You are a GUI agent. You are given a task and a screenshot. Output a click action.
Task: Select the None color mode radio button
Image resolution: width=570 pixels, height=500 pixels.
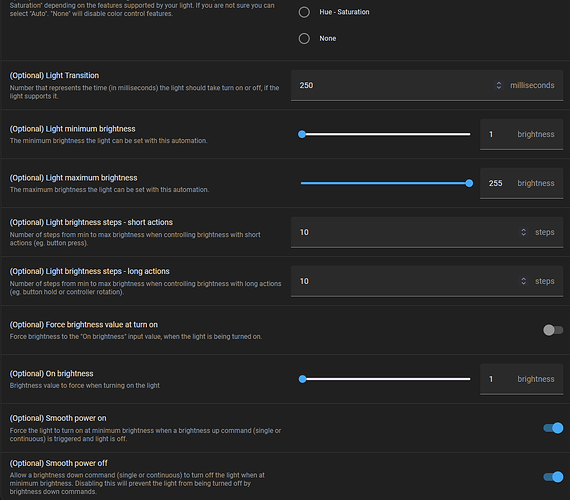click(x=304, y=39)
